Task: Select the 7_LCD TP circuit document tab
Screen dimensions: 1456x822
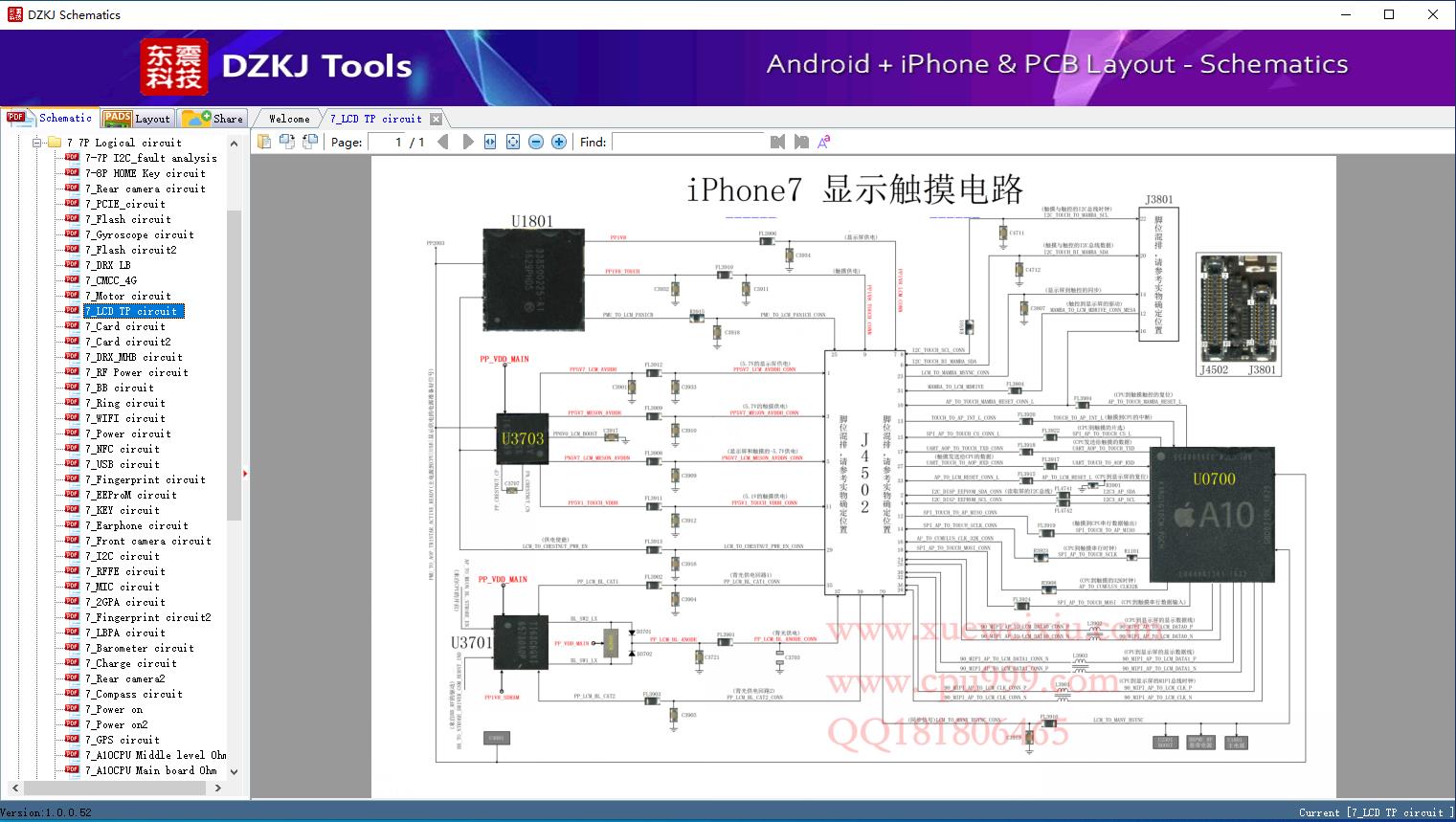Action: [x=375, y=119]
